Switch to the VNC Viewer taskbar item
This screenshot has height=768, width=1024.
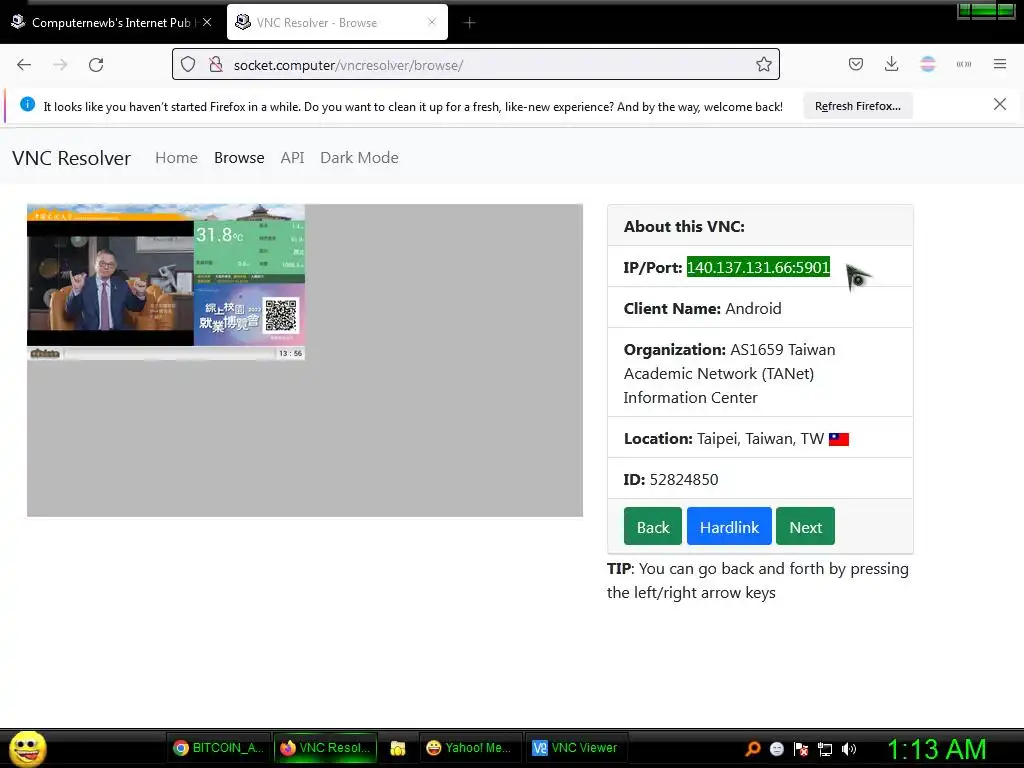click(x=575, y=748)
